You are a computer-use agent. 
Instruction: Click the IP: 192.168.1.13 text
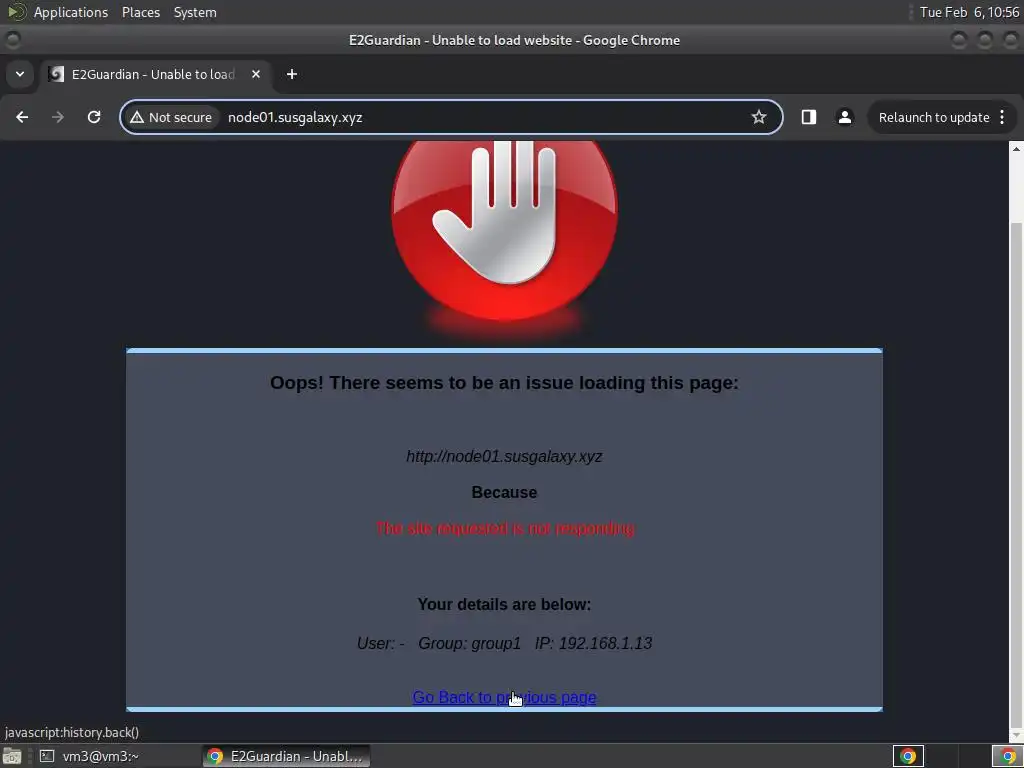[x=593, y=643]
